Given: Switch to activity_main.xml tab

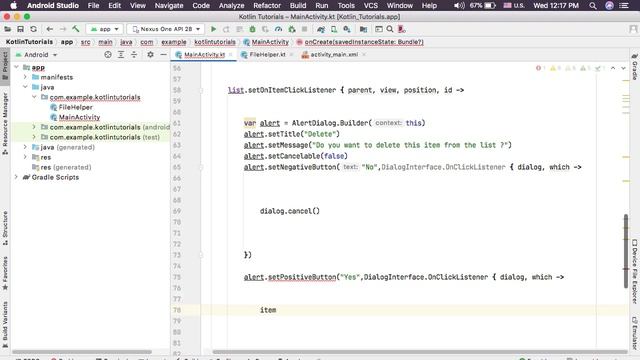Looking at the screenshot, I should 334,55.
